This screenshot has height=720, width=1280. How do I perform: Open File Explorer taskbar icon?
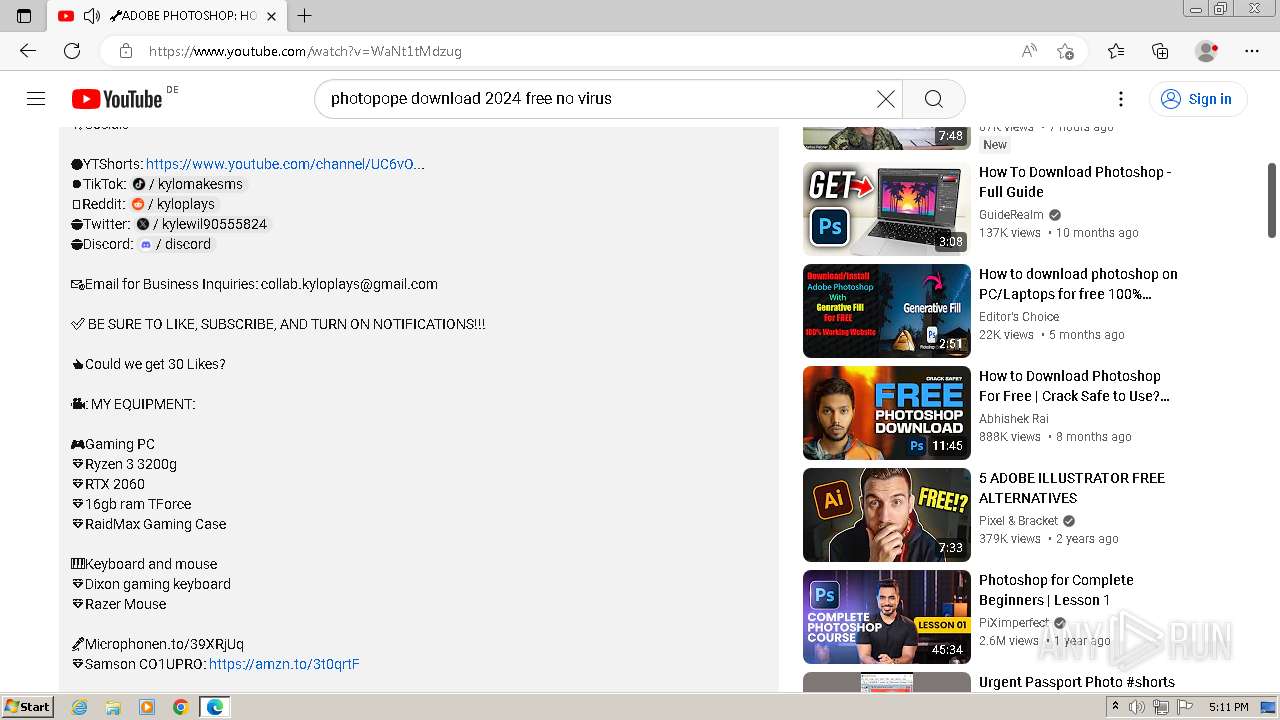[x=113, y=707]
